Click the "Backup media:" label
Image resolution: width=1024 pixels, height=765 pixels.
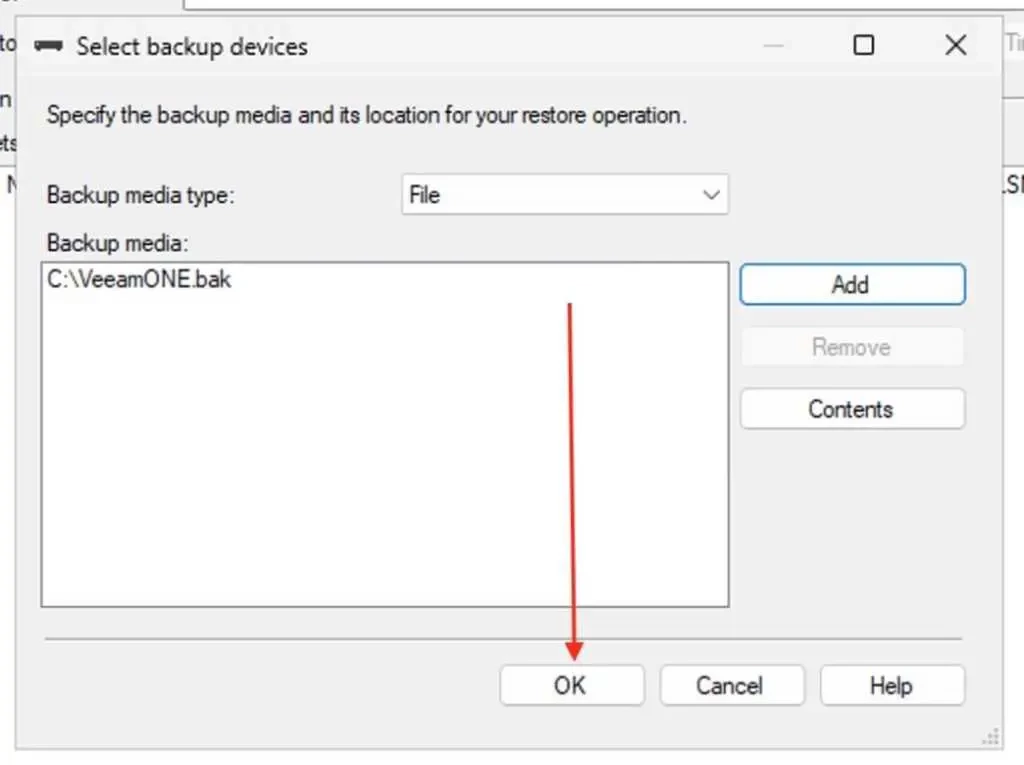pyautogui.click(x=118, y=243)
